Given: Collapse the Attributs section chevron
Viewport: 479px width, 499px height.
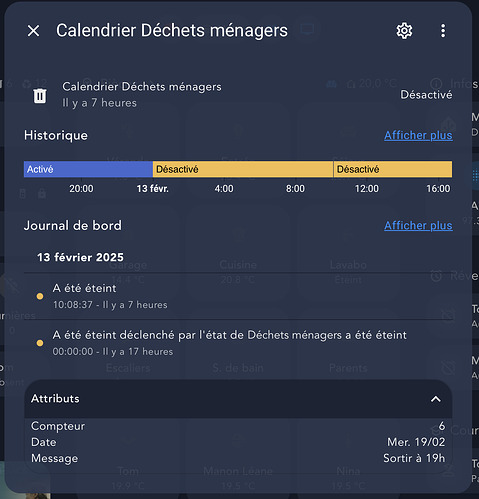Looking at the screenshot, I should (436, 399).
